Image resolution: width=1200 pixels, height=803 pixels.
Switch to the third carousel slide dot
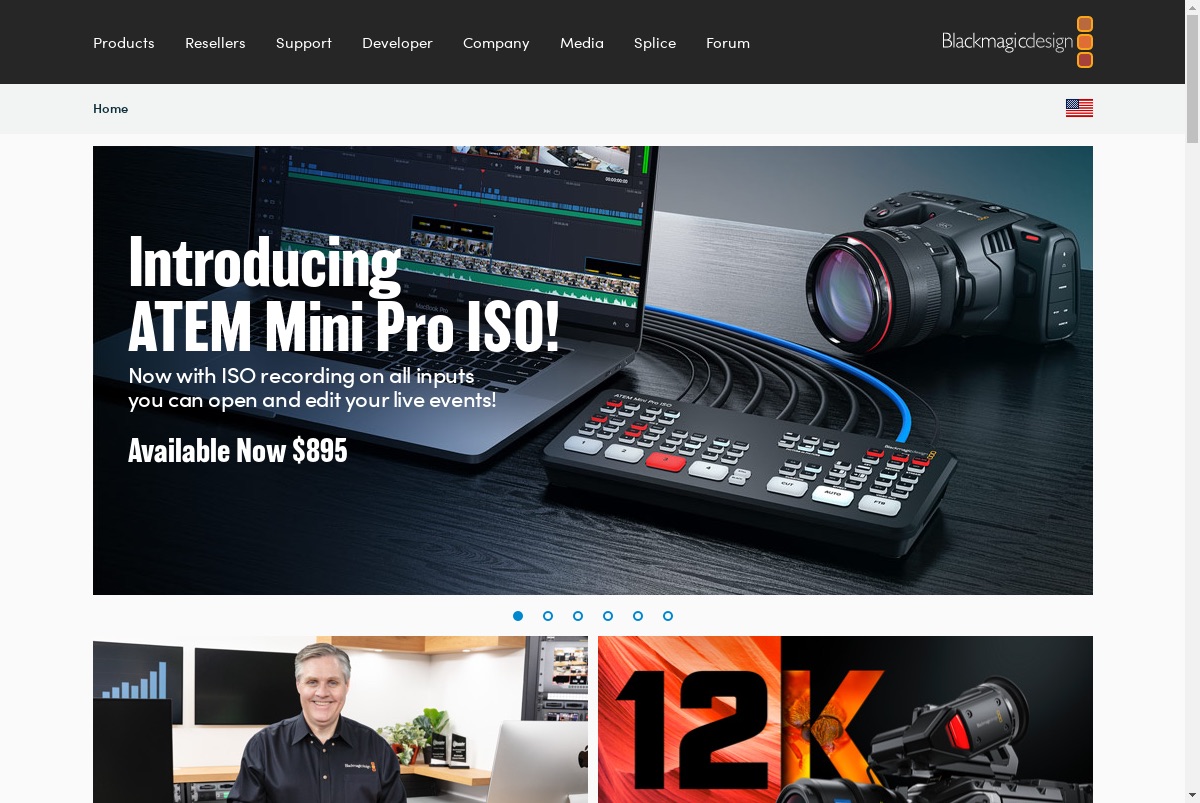click(x=578, y=616)
